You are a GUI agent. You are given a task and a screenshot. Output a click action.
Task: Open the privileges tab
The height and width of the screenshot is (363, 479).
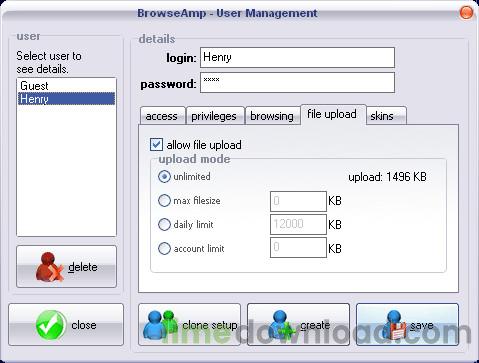[x=214, y=116]
